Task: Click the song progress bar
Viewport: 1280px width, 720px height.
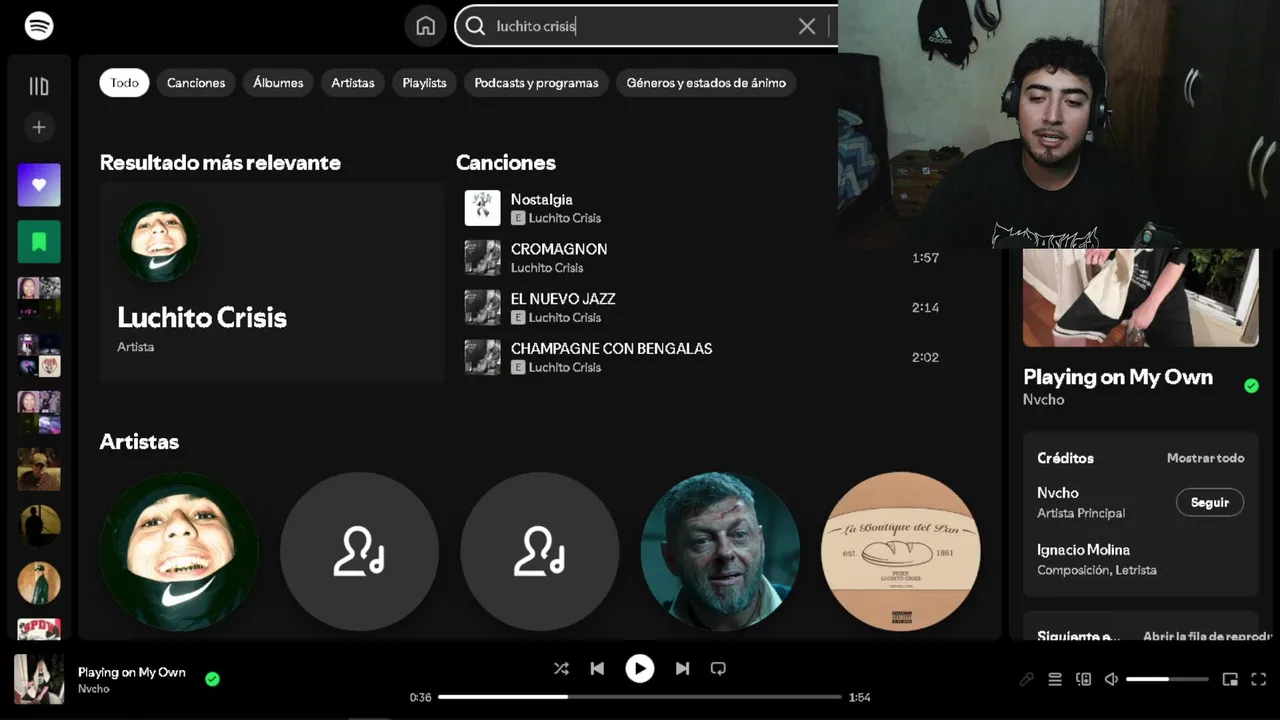Action: pos(640,697)
